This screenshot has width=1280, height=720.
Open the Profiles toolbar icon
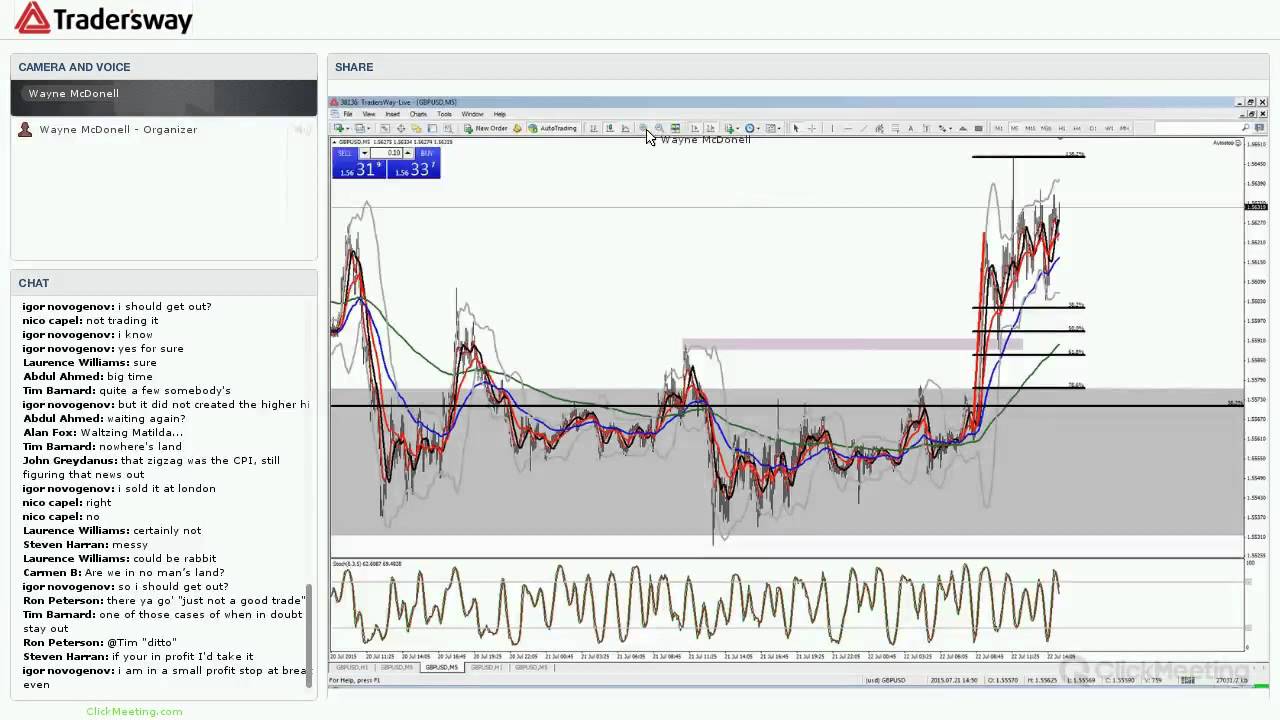(x=359, y=128)
